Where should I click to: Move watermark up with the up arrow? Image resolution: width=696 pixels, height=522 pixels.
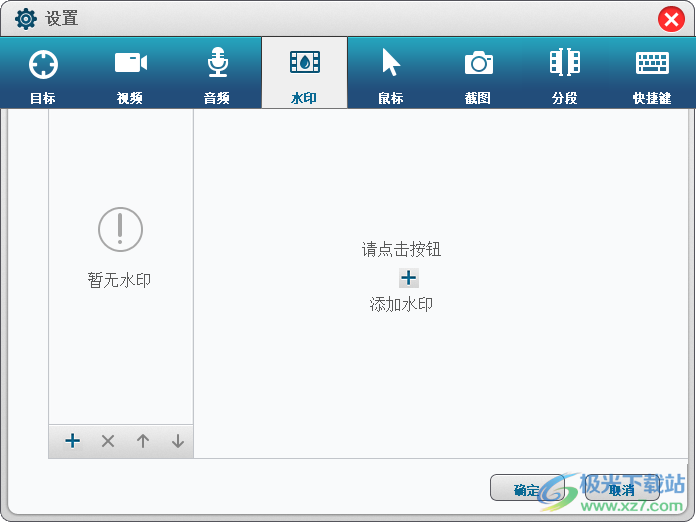pyautogui.click(x=143, y=441)
